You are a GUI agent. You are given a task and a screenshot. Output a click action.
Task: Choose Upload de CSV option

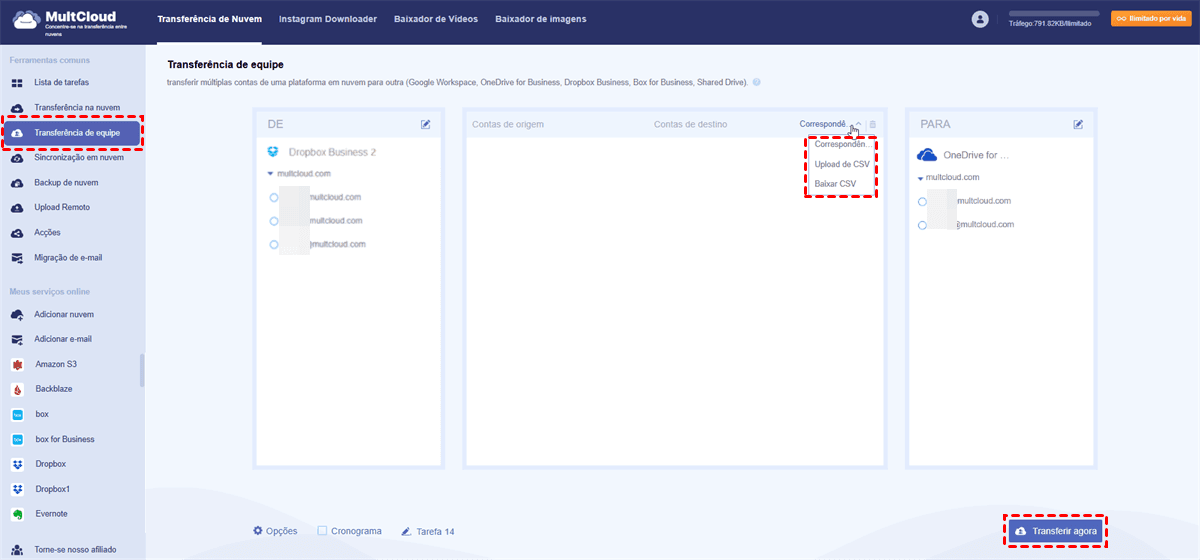tap(842, 164)
